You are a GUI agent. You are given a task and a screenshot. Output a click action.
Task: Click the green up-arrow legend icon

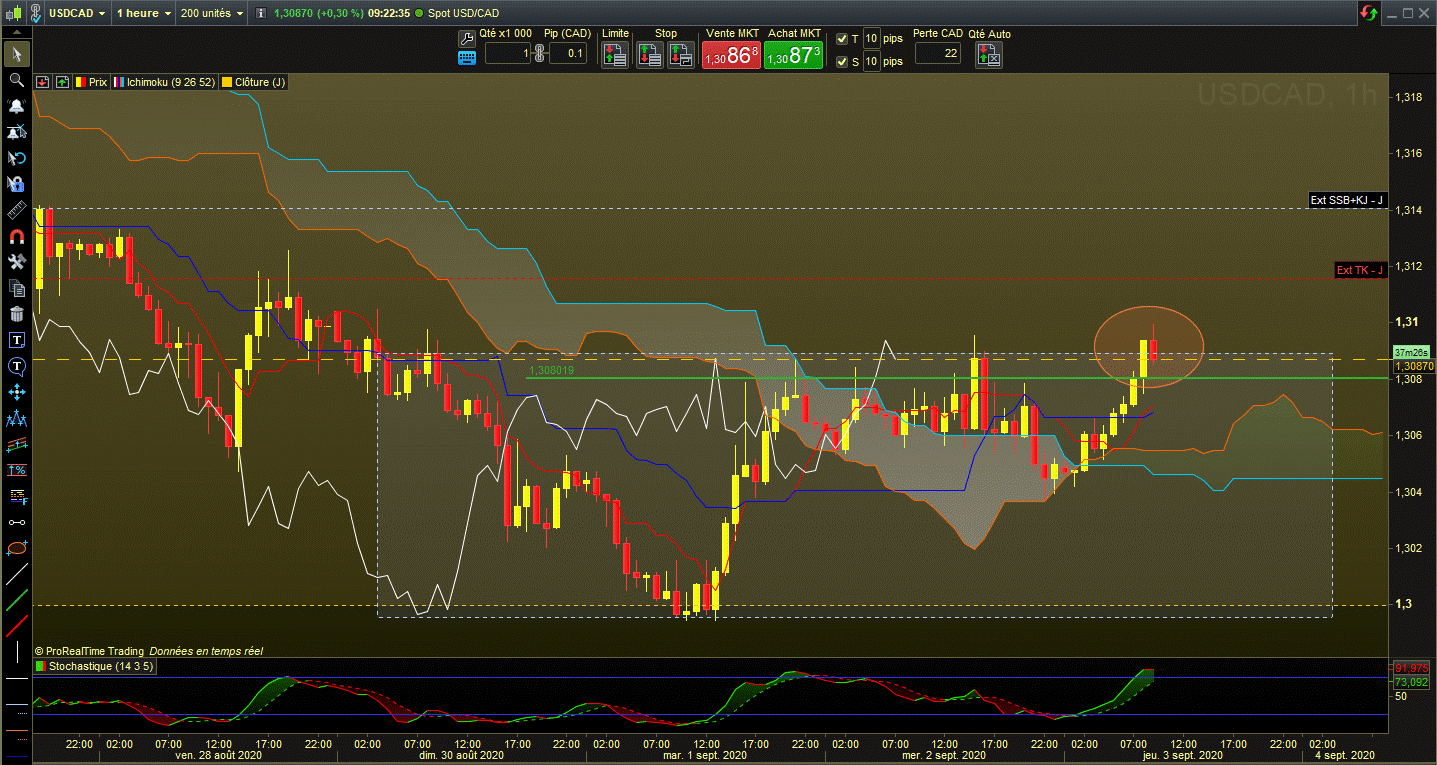click(x=62, y=82)
